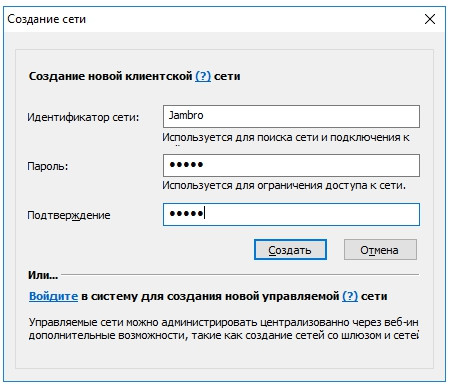Click the Создать button
The width and height of the screenshot is (450, 385).
point(290,250)
